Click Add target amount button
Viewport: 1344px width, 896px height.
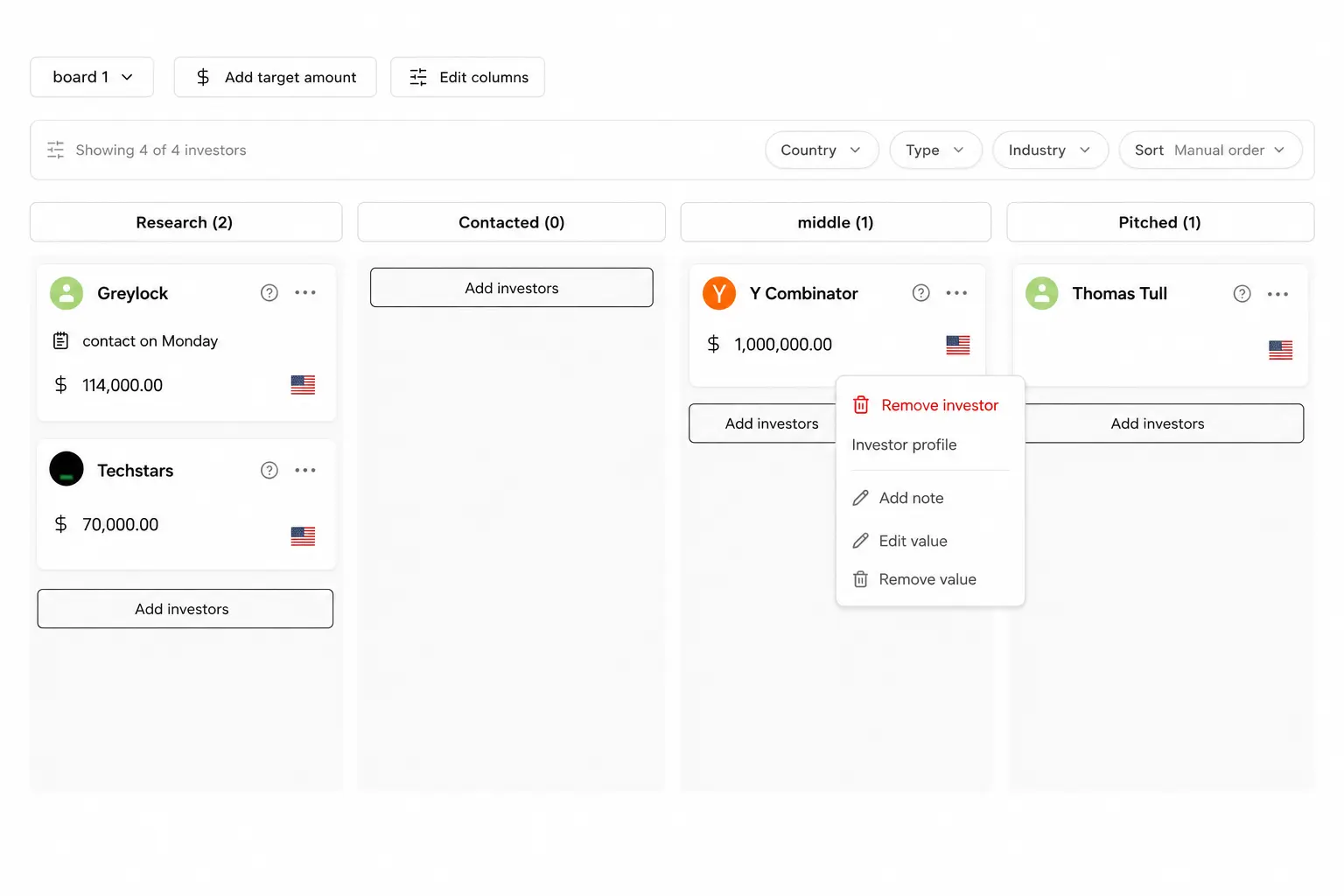coord(275,77)
